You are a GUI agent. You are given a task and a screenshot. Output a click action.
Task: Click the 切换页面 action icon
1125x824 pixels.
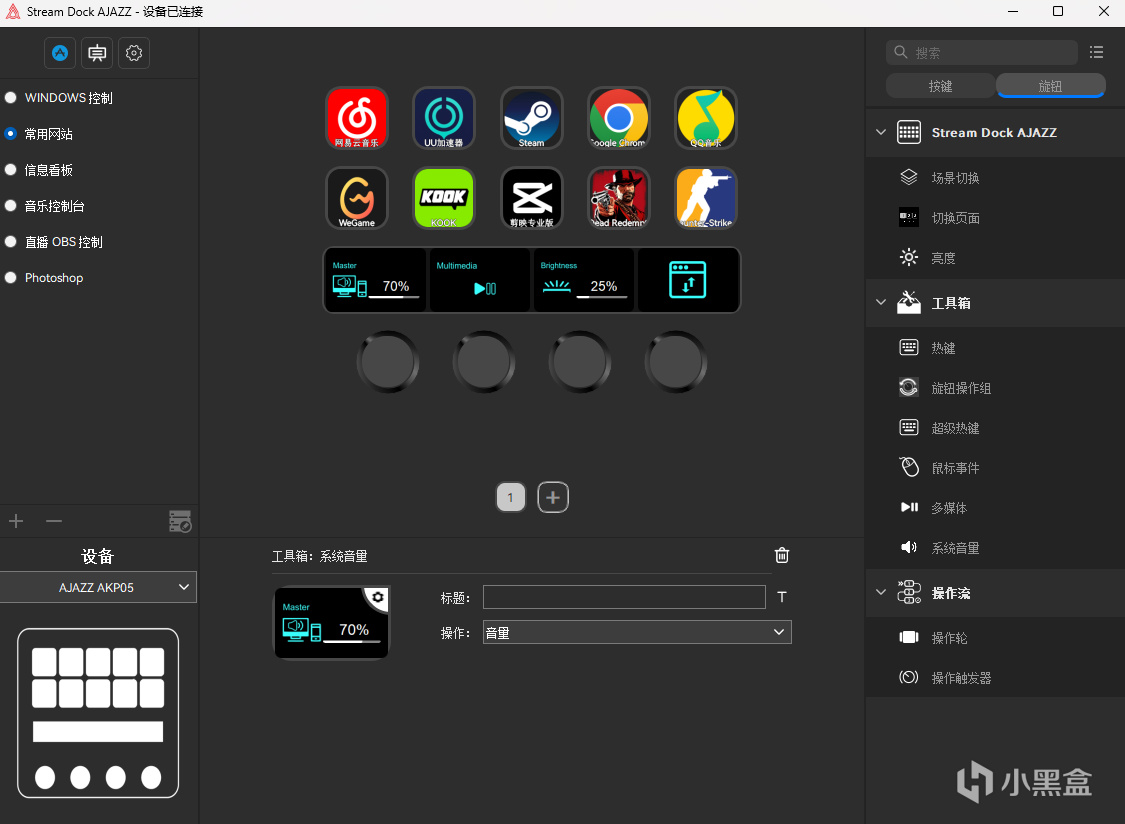[x=909, y=217]
